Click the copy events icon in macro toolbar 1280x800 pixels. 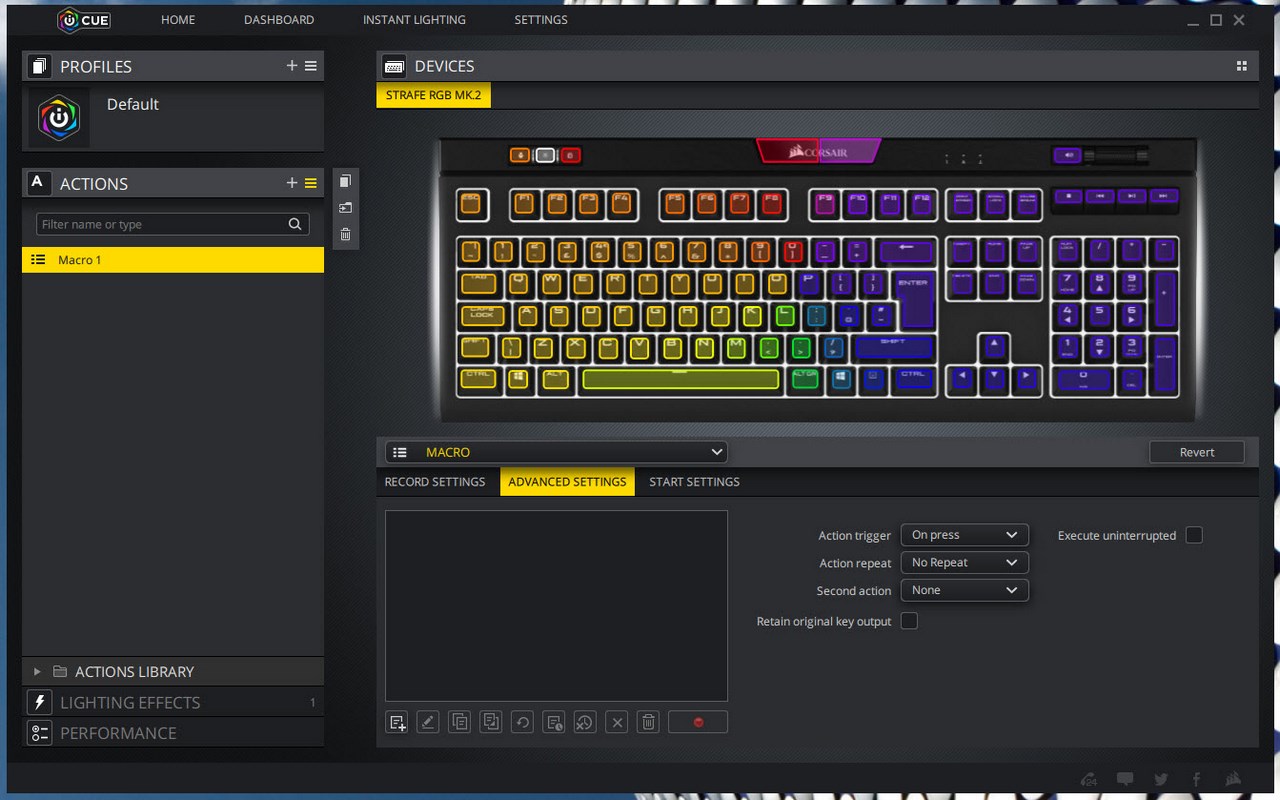[460, 722]
